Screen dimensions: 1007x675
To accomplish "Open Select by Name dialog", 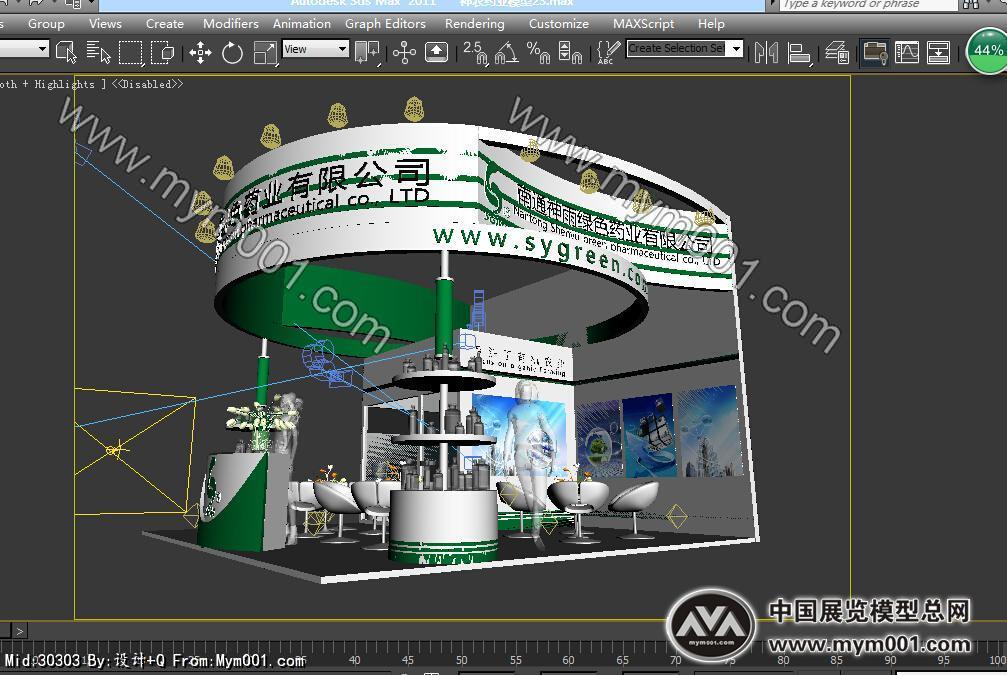I will click(98, 52).
